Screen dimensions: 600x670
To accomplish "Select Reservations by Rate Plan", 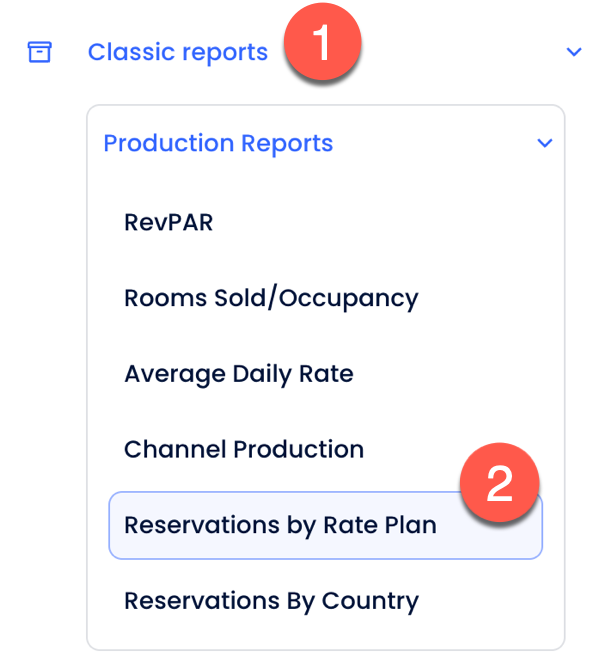I will pos(280,525).
